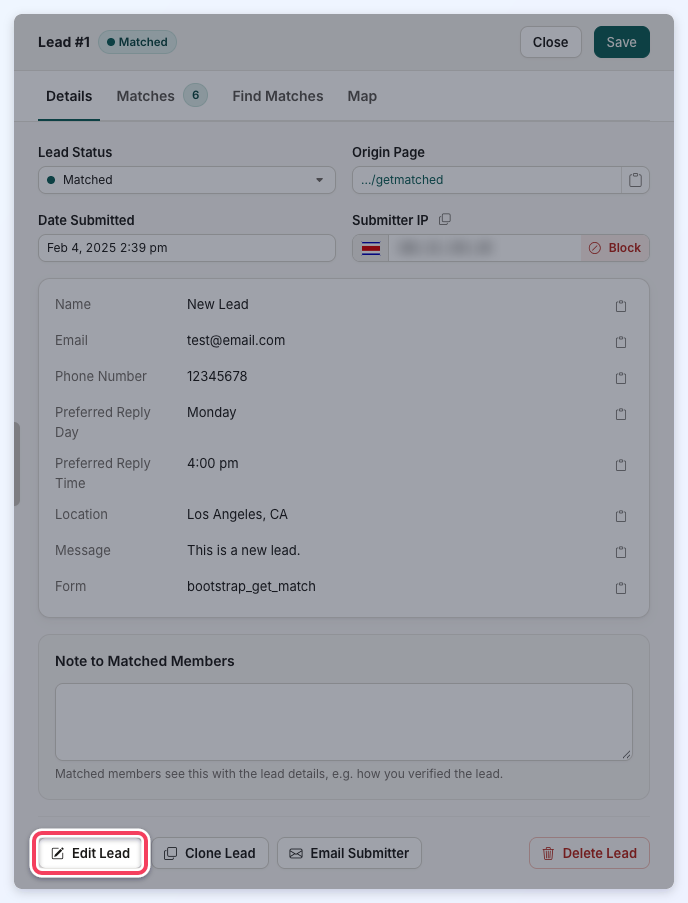Copy the Preferred Reply Time value
This screenshot has width=688, height=903.
(x=621, y=465)
